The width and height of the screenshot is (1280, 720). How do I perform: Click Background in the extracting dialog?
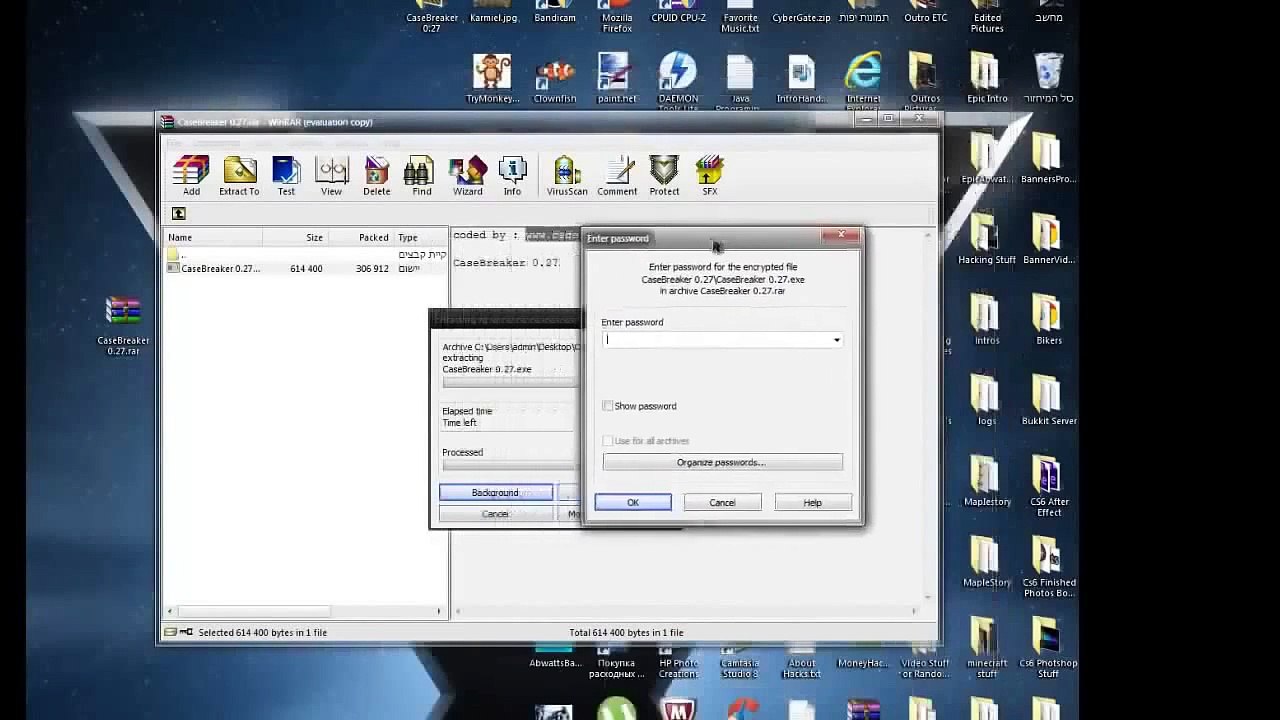pyautogui.click(x=496, y=492)
